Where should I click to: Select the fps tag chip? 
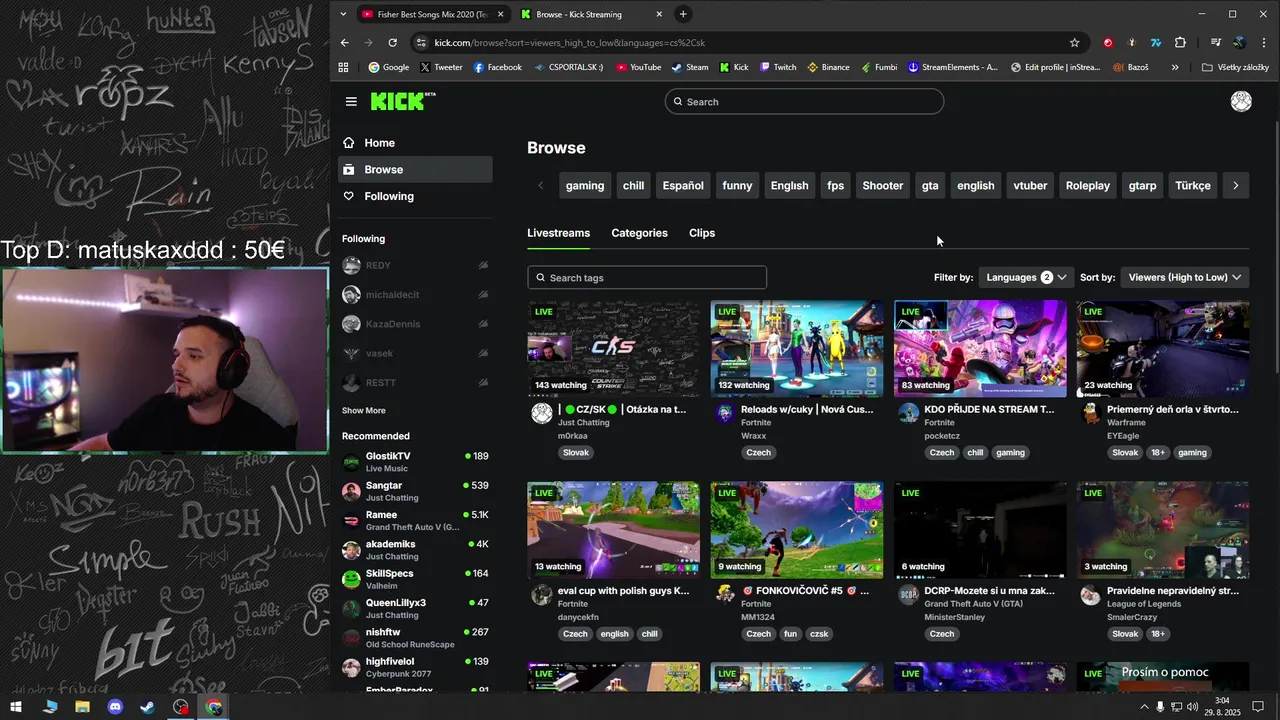836,186
